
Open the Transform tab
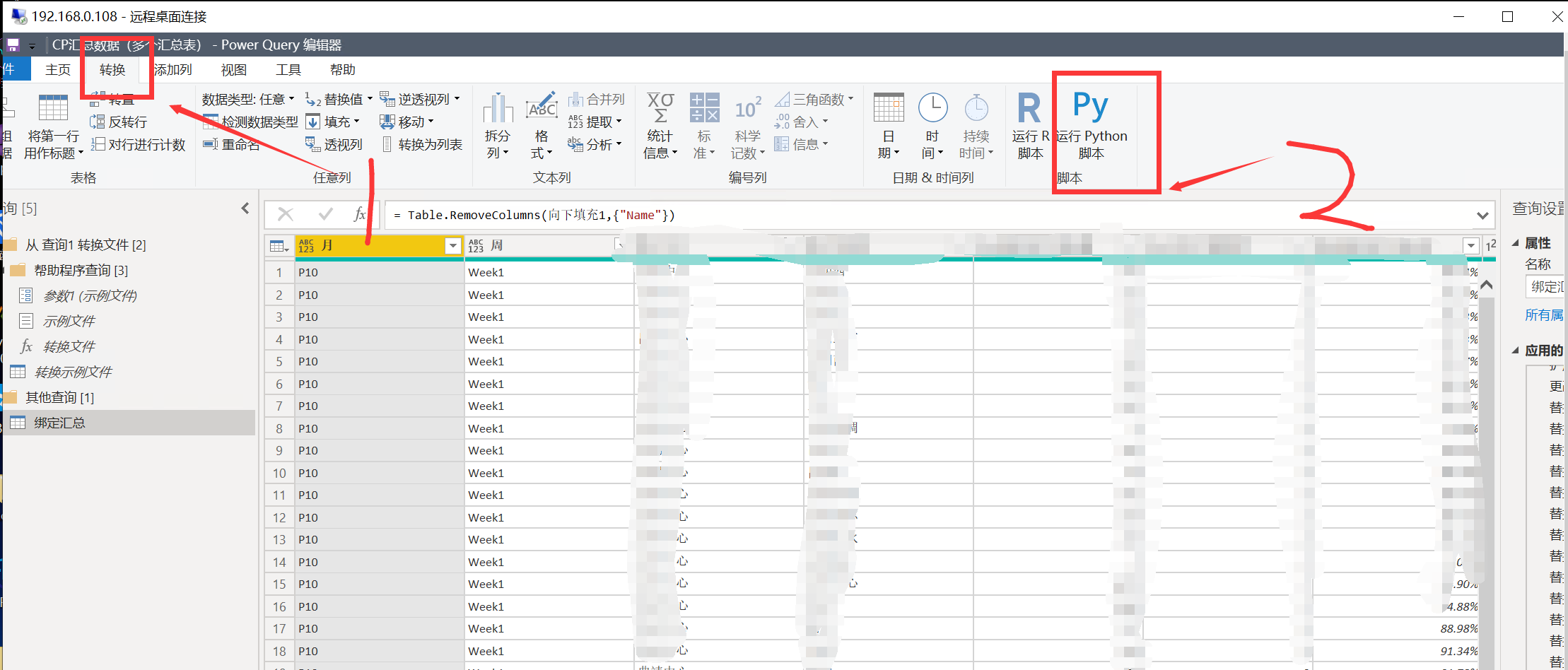tap(112, 69)
